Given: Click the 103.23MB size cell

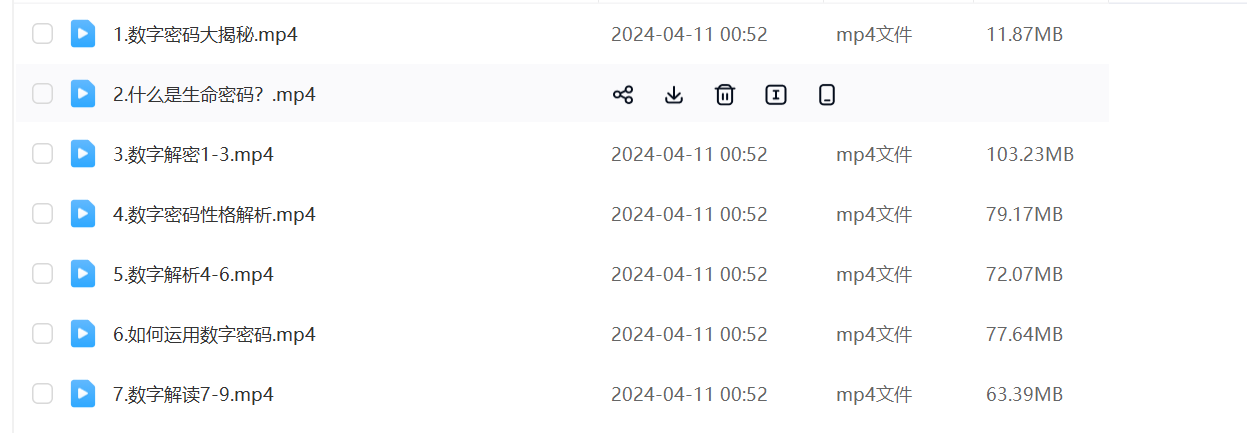Looking at the screenshot, I should coord(1030,155).
